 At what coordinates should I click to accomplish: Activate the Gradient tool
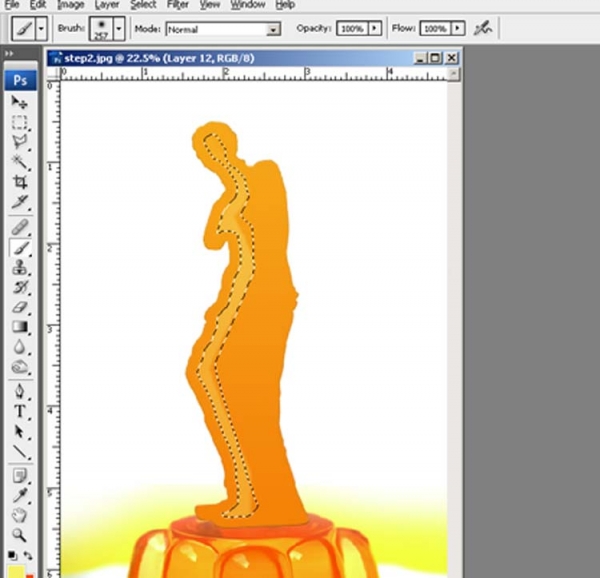click(19, 327)
